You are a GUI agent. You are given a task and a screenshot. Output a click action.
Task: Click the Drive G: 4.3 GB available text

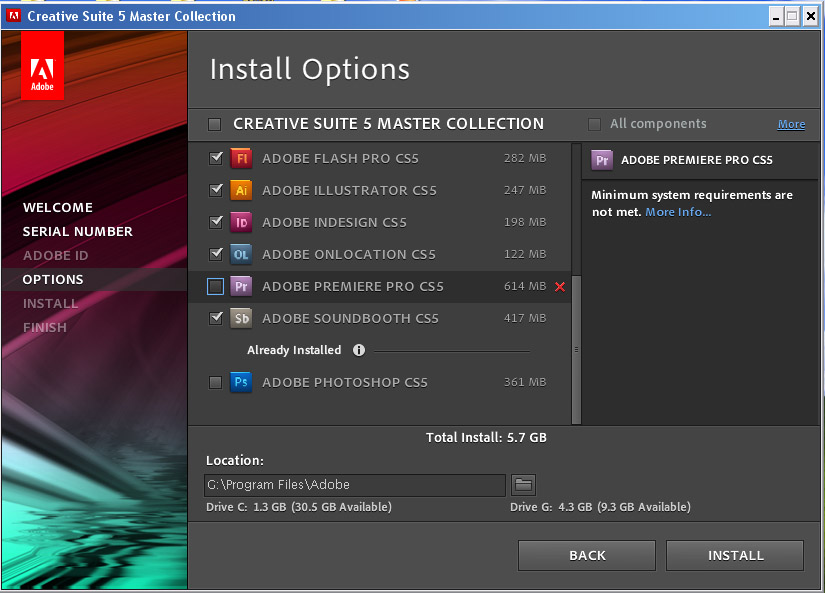tap(600, 507)
